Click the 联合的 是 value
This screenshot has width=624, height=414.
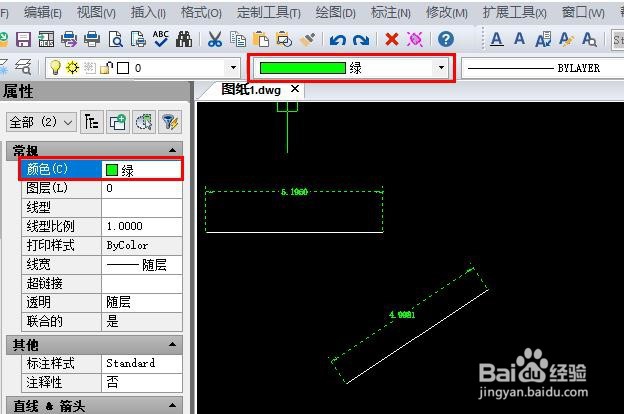(142, 322)
